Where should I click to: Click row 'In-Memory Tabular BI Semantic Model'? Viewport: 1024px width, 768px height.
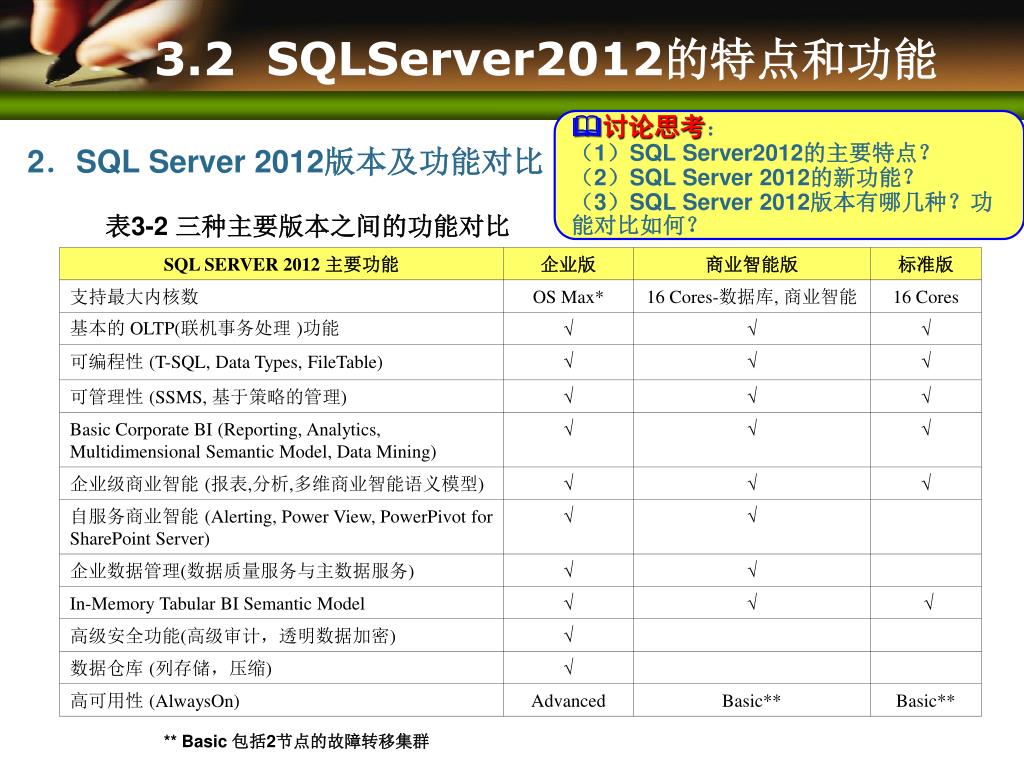click(217, 603)
